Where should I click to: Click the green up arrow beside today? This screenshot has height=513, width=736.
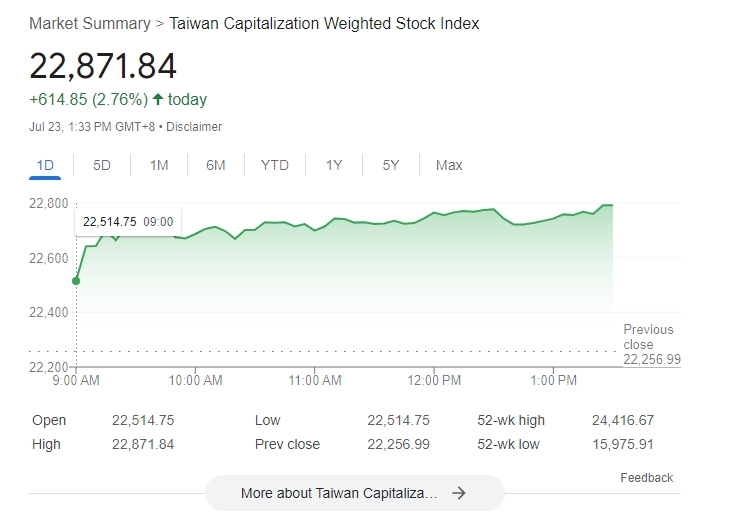[158, 99]
